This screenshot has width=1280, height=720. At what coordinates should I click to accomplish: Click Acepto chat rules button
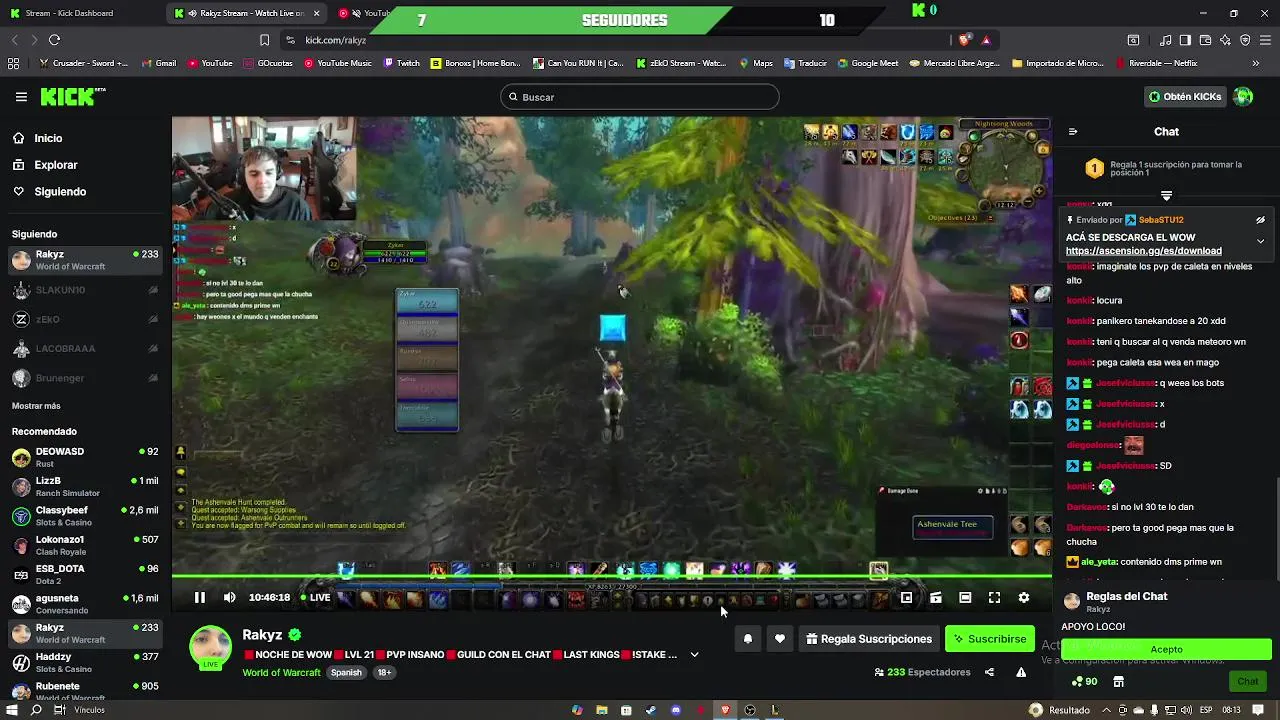1166,649
